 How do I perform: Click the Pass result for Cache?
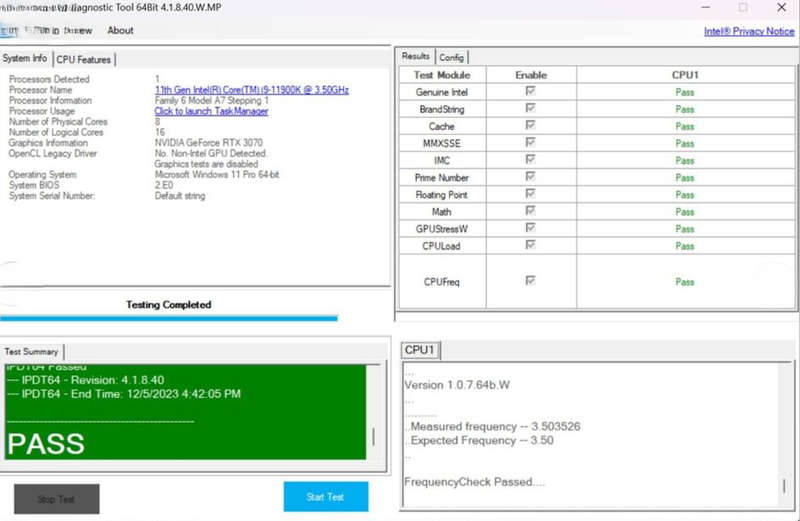[685, 127]
